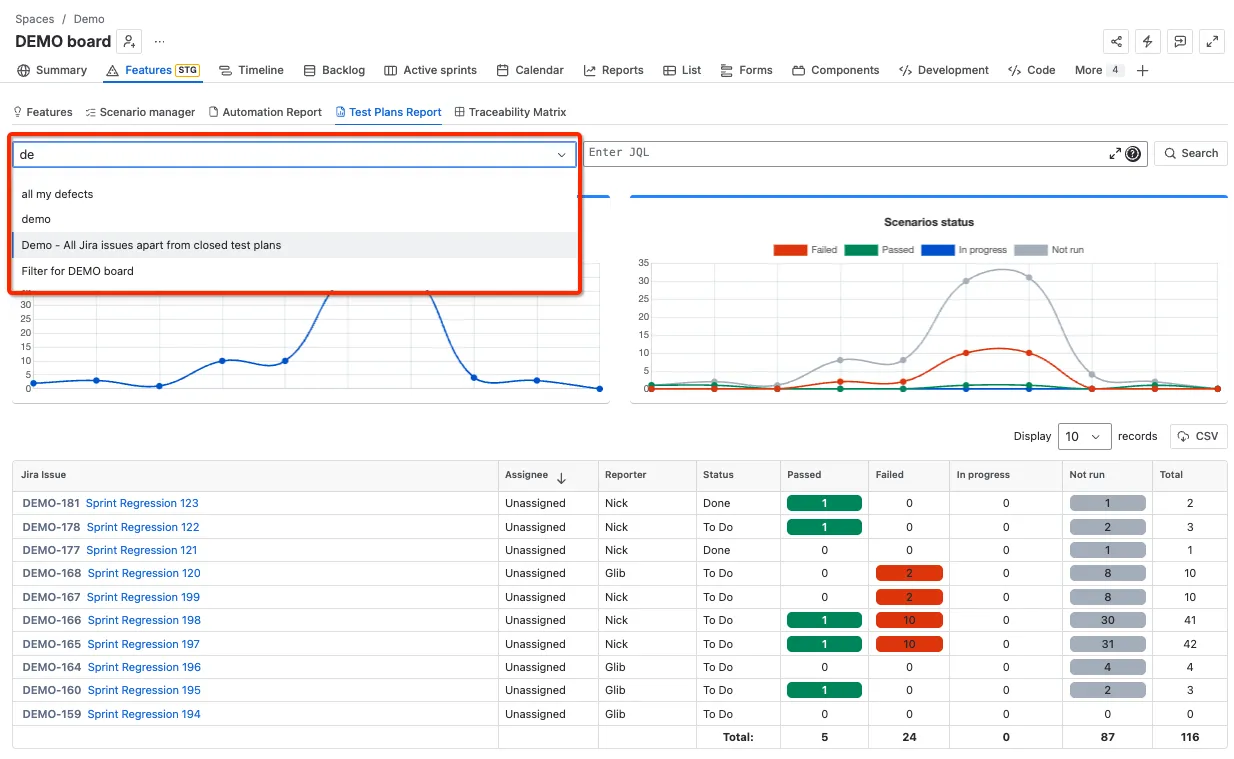Click the share icon in the board header

1116,41
